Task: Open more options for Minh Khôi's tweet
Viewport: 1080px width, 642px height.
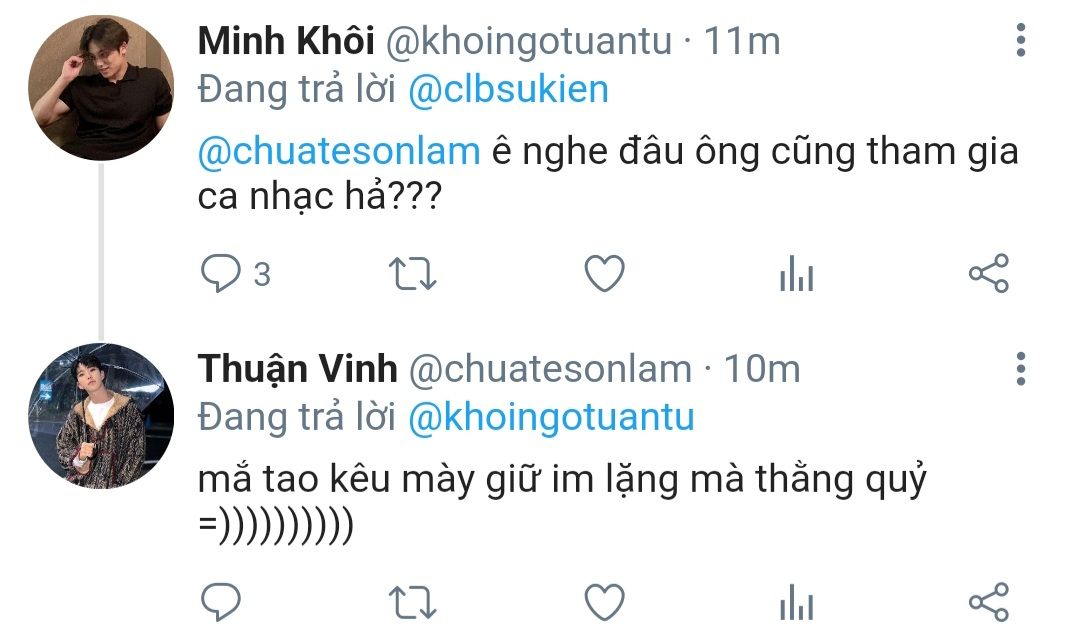Action: pyautogui.click(x=1021, y=40)
